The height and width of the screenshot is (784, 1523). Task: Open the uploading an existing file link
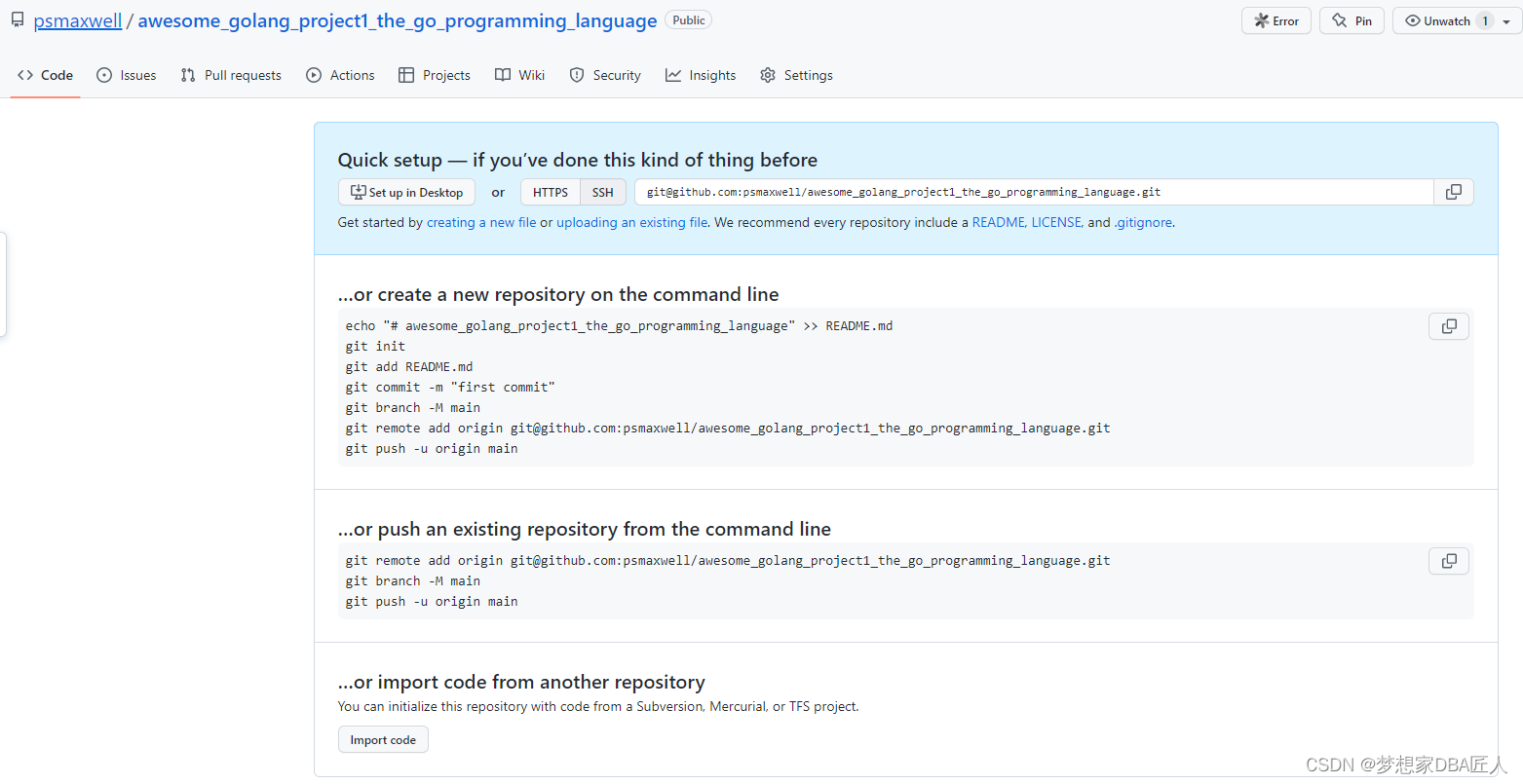coord(631,222)
